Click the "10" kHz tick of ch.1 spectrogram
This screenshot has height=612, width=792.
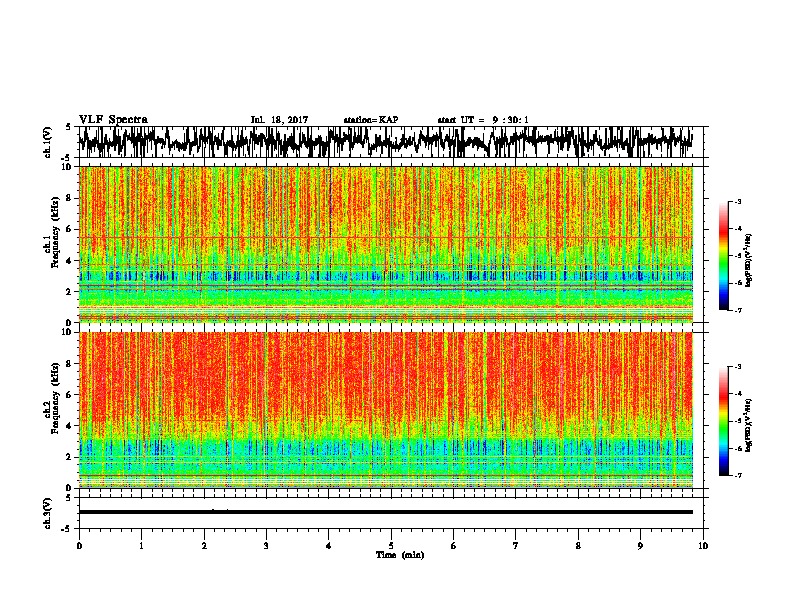[x=68, y=167]
